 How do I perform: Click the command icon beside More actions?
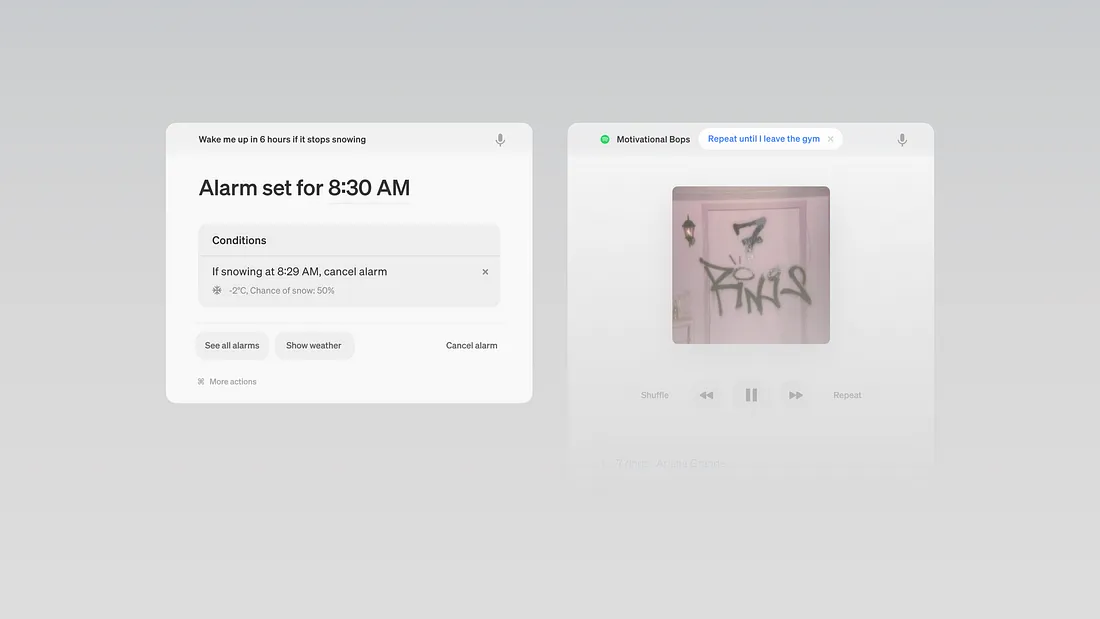point(201,382)
